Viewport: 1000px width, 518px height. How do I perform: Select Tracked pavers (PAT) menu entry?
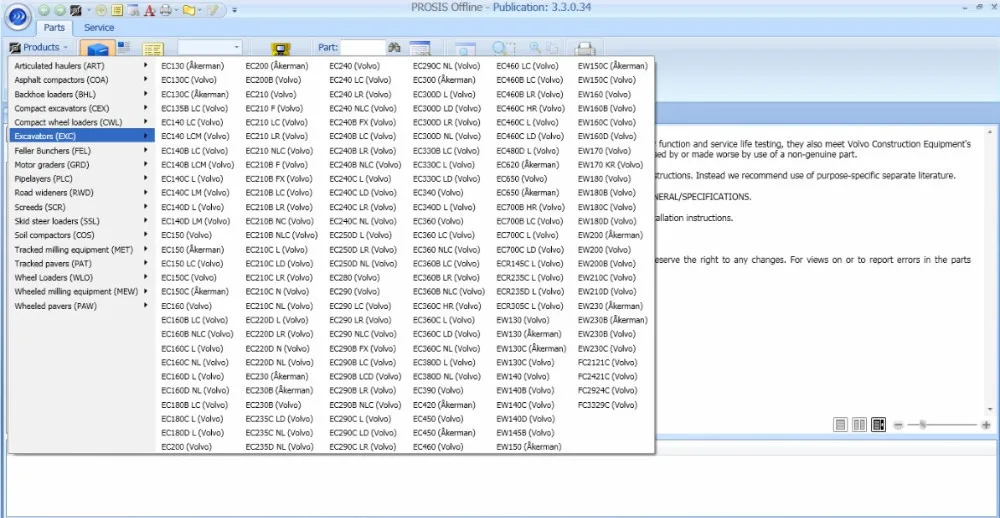pos(82,263)
